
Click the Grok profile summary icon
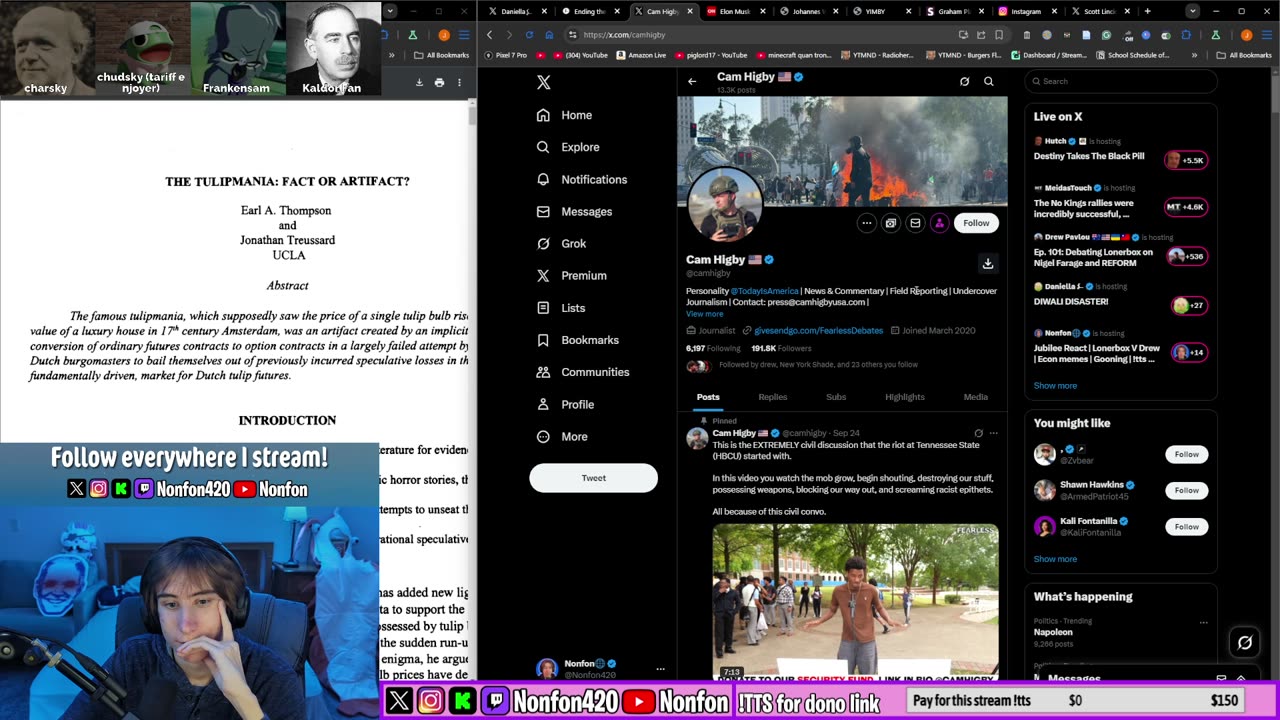click(x=964, y=81)
